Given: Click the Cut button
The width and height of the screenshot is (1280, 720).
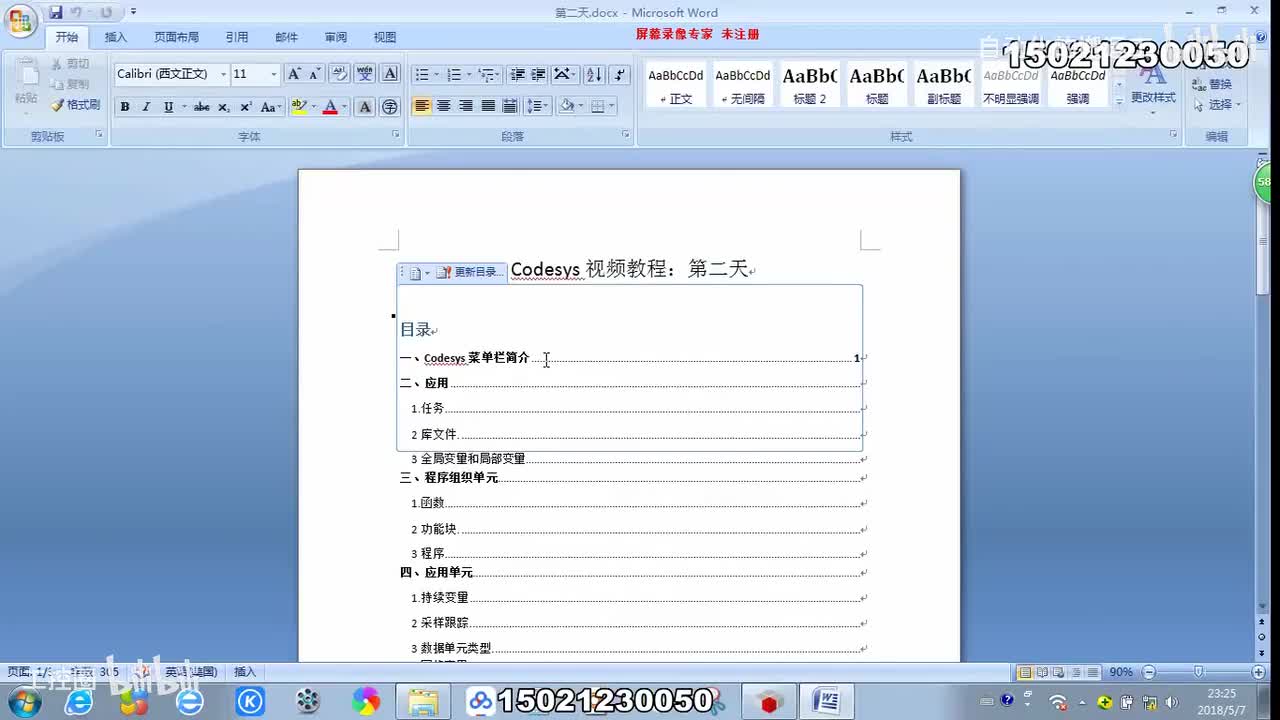Looking at the screenshot, I should (x=70, y=64).
